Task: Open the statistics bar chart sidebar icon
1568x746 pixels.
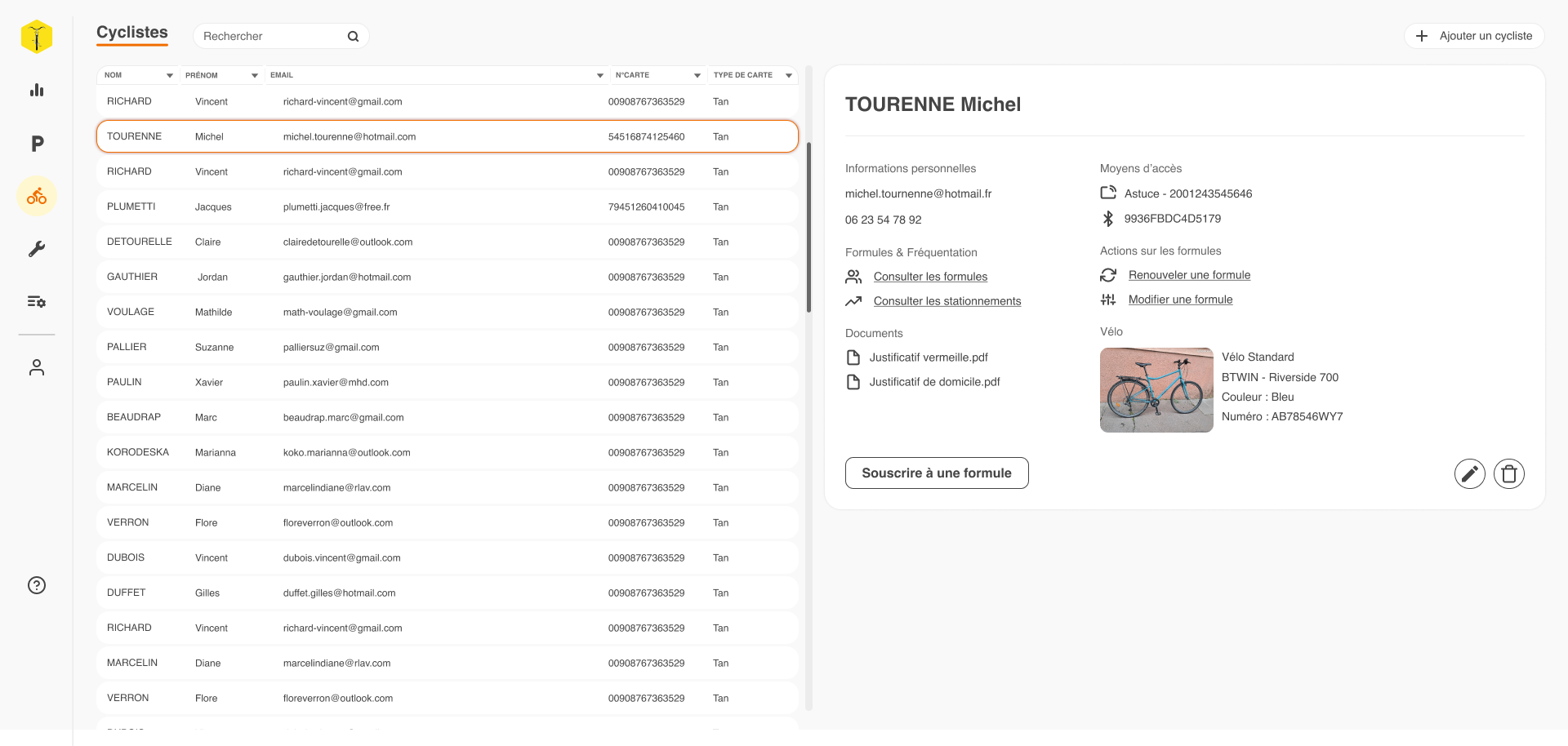Action: click(37, 91)
